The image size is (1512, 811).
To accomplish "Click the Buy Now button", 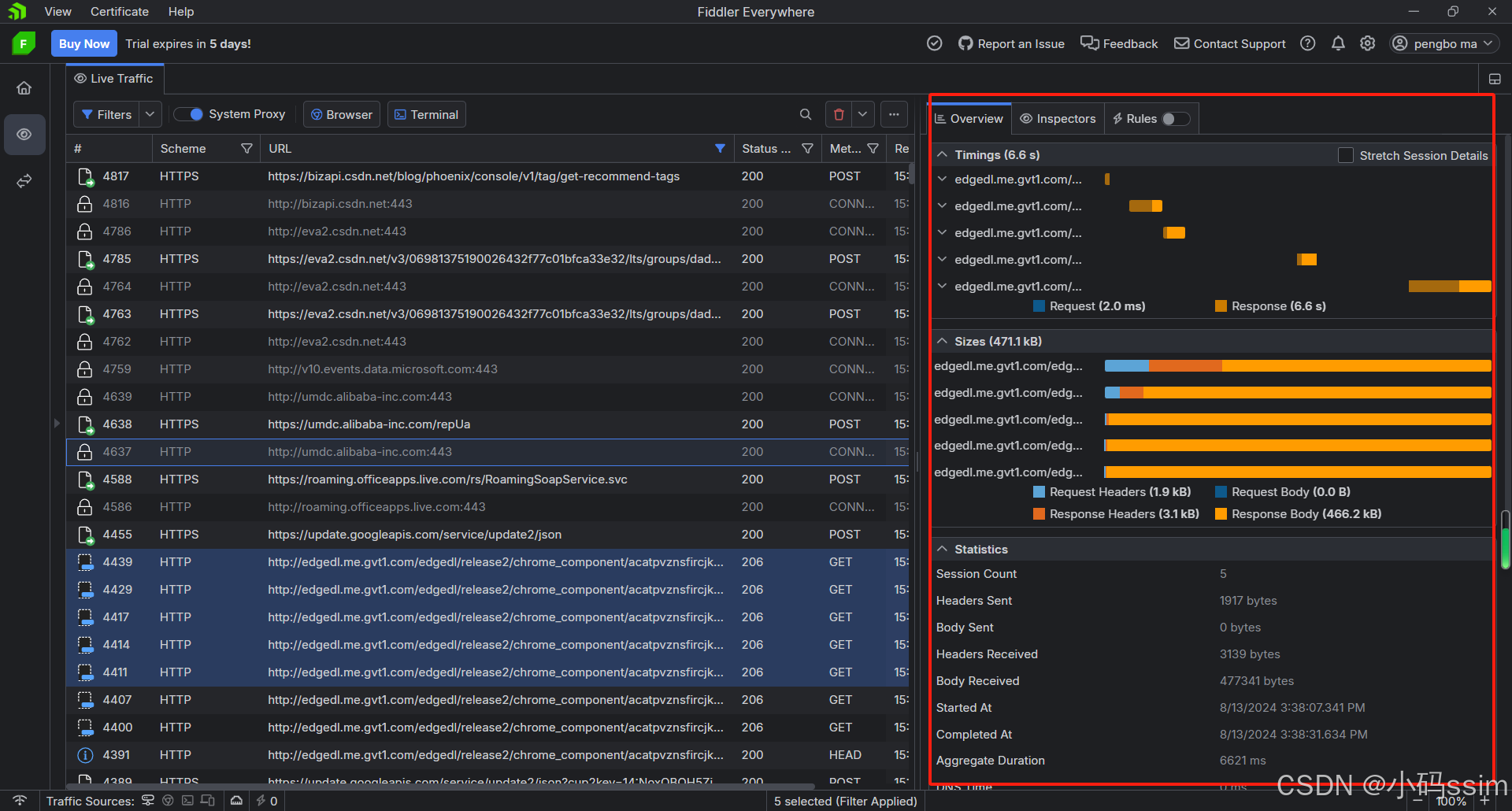I will pyautogui.click(x=84, y=44).
